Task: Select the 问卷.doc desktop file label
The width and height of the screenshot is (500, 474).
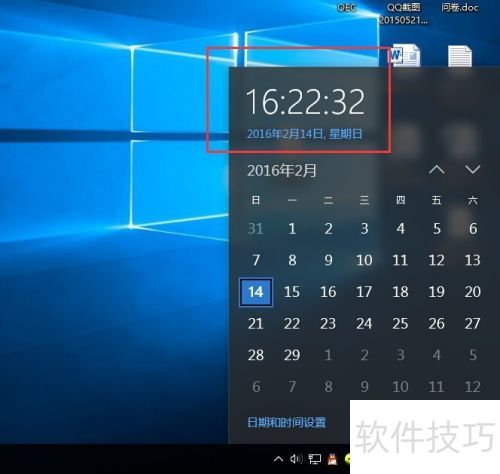Action: coord(460,7)
